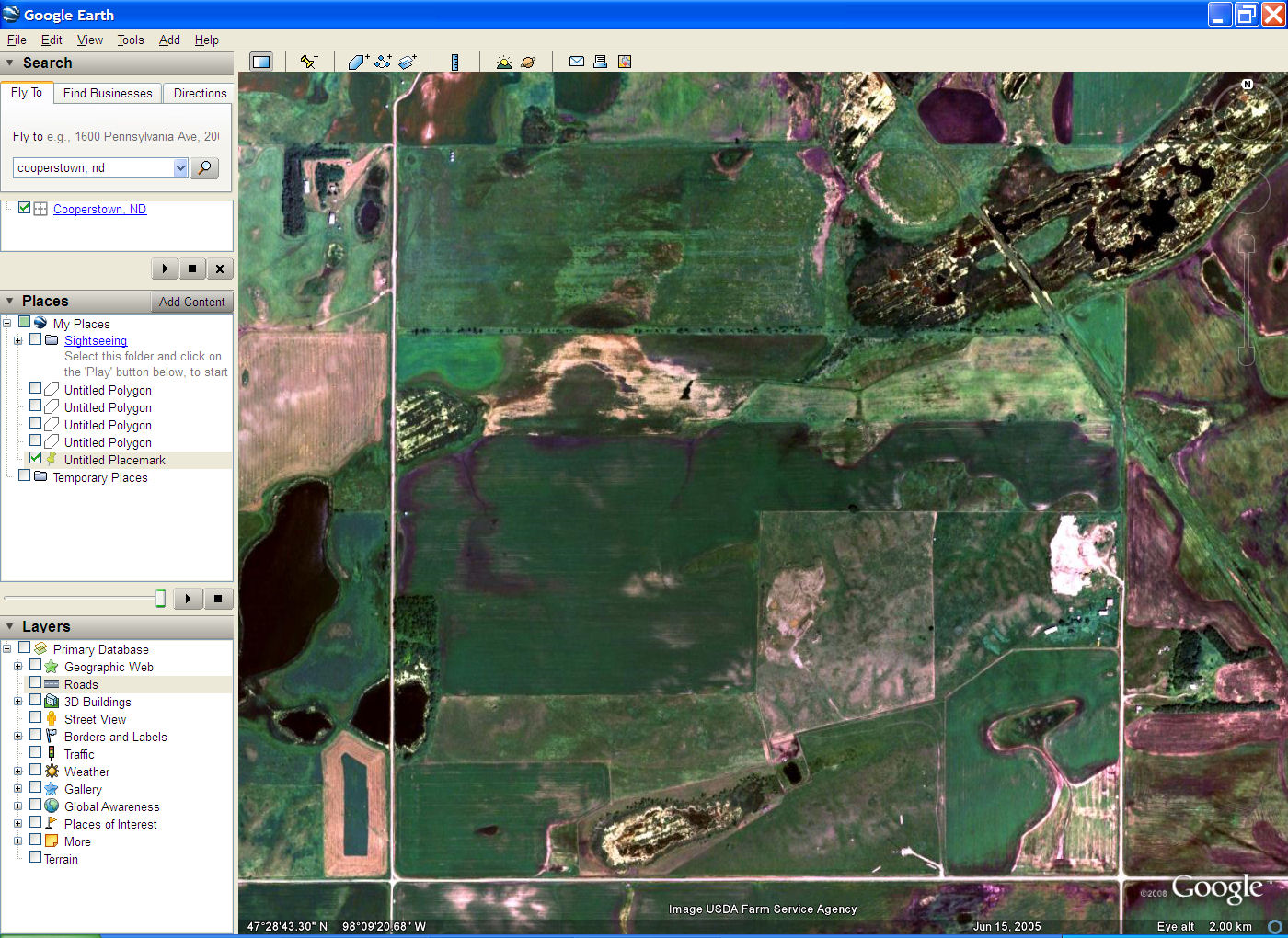Click the search magnifying glass button
Image resolution: width=1288 pixels, height=938 pixels.
tap(204, 167)
